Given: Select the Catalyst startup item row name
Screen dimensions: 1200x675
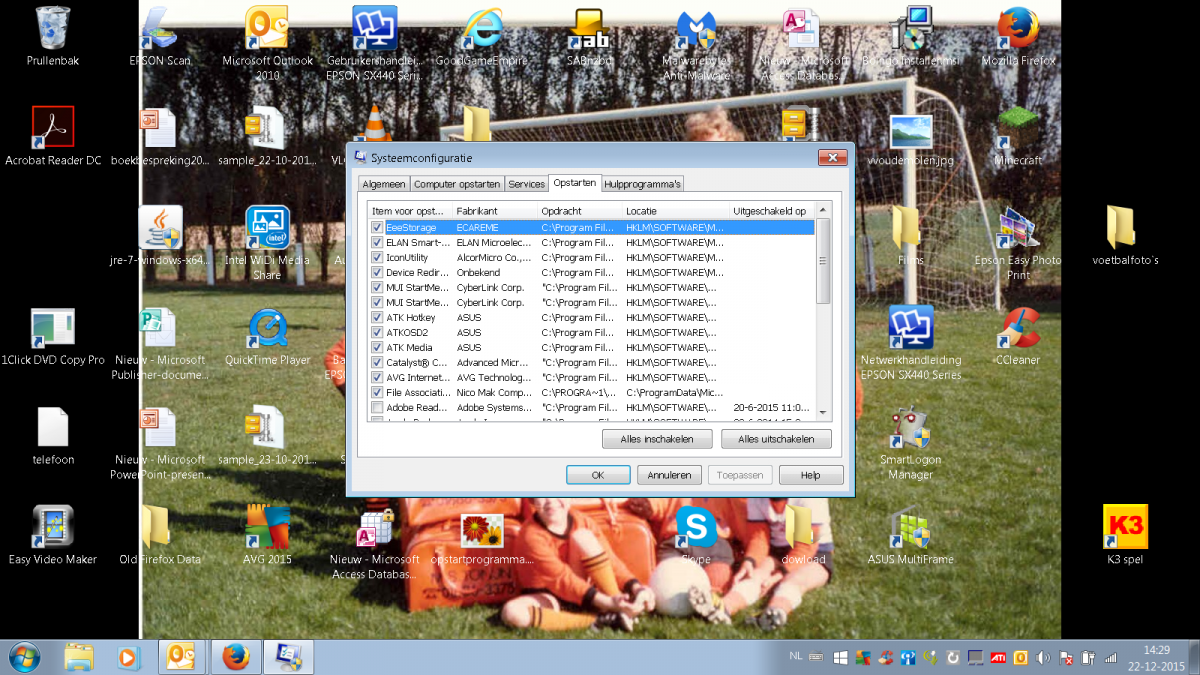Looking at the screenshot, I should click(x=415, y=362).
